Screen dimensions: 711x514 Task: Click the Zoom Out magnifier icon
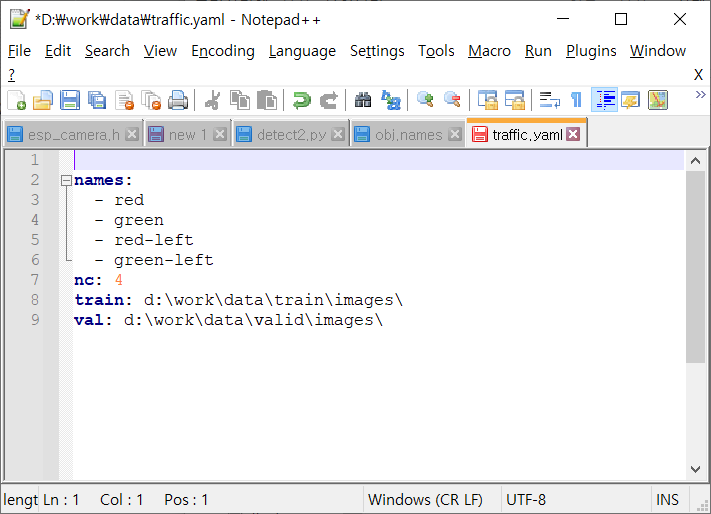point(452,100)
